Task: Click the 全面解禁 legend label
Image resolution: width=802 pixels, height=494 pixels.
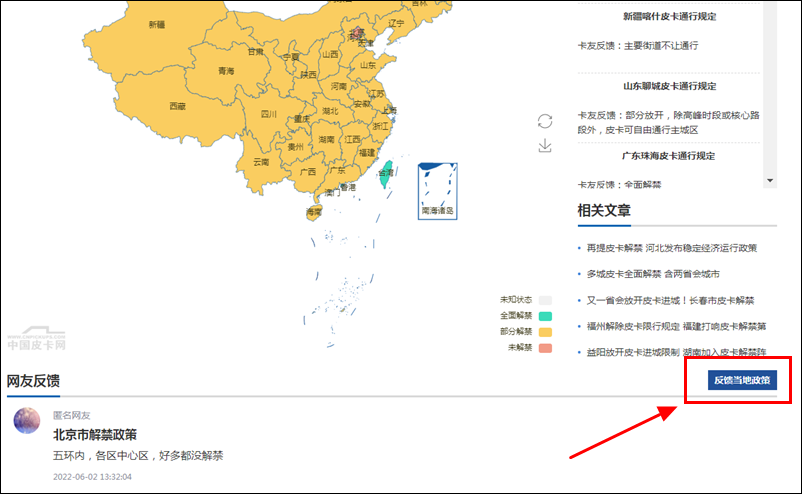Action: 516,316
